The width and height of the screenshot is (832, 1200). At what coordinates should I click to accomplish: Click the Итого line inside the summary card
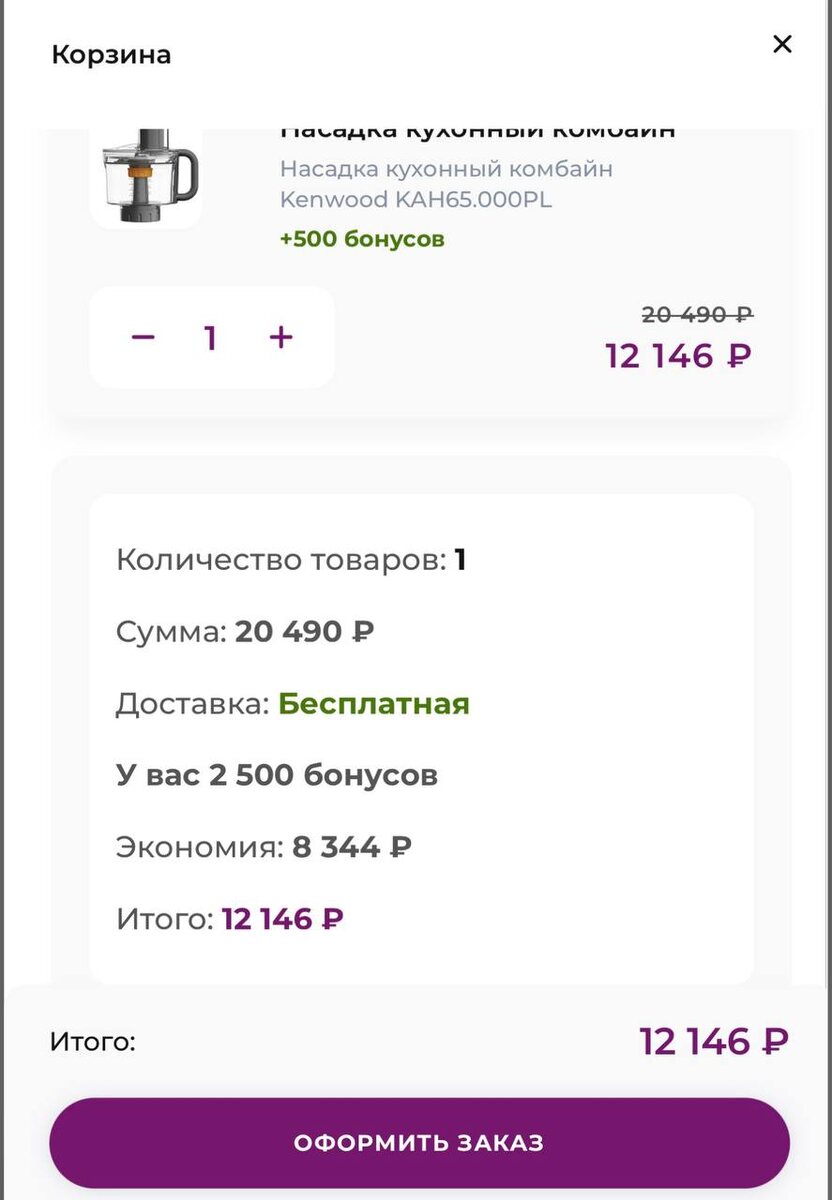[x=230, y=918]
